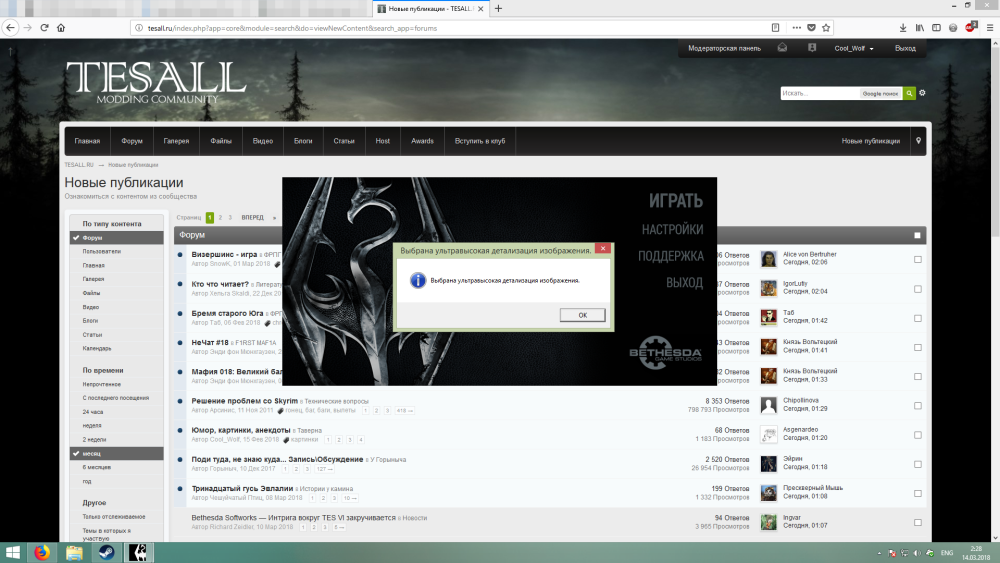Toggle Reader View icon
This screenshot has width=1000, height=563.
(776, 28)
